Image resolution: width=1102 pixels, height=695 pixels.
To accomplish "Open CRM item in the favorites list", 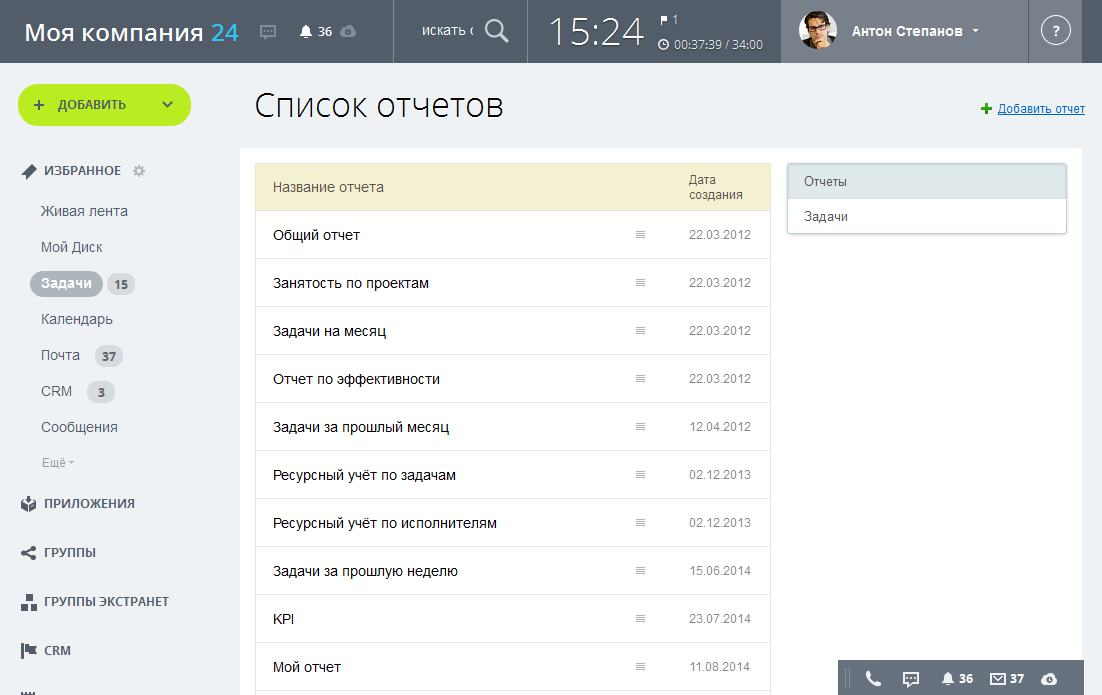I will tap(56, 391).
